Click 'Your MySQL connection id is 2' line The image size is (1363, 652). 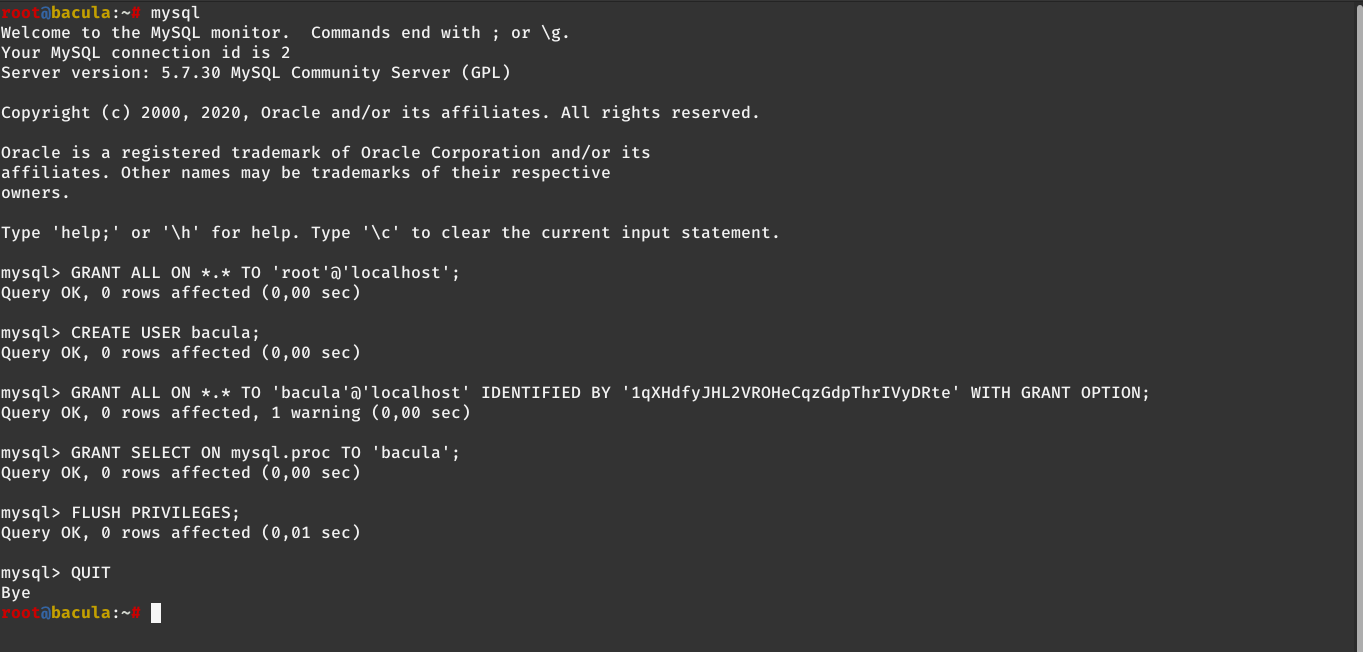(146, 53)
